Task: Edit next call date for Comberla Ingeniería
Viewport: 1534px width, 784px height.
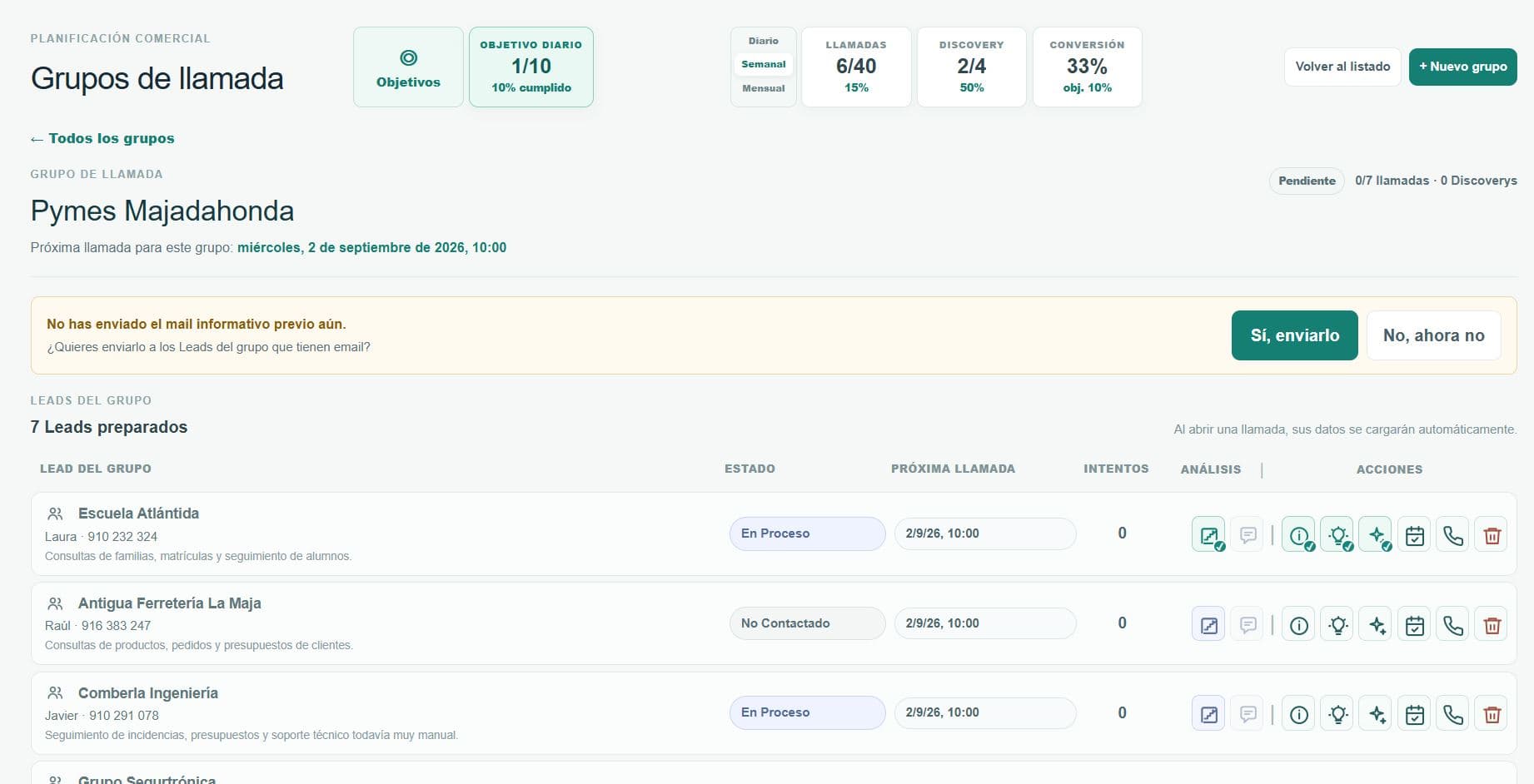Action: coord(985,712)
